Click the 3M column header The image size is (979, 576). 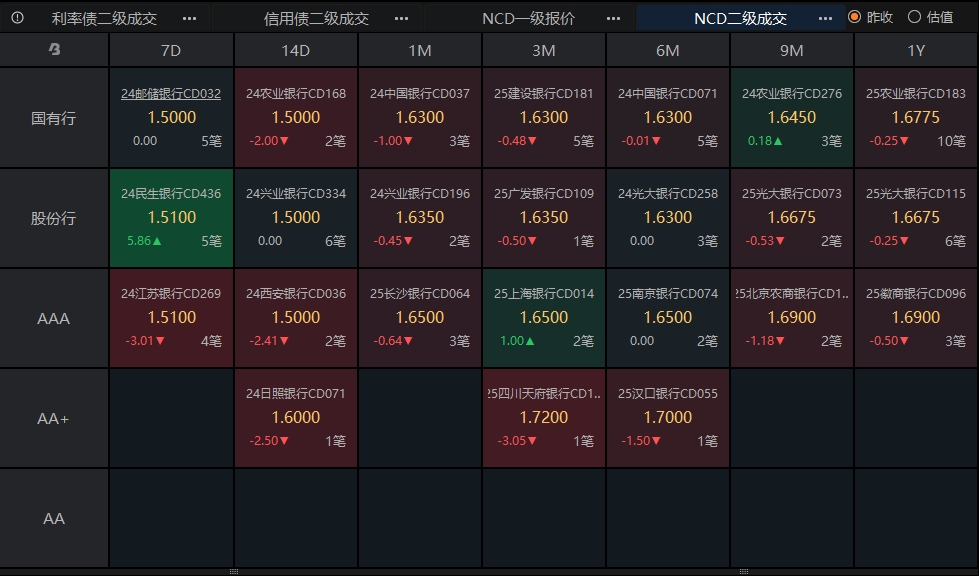(544, 50)
